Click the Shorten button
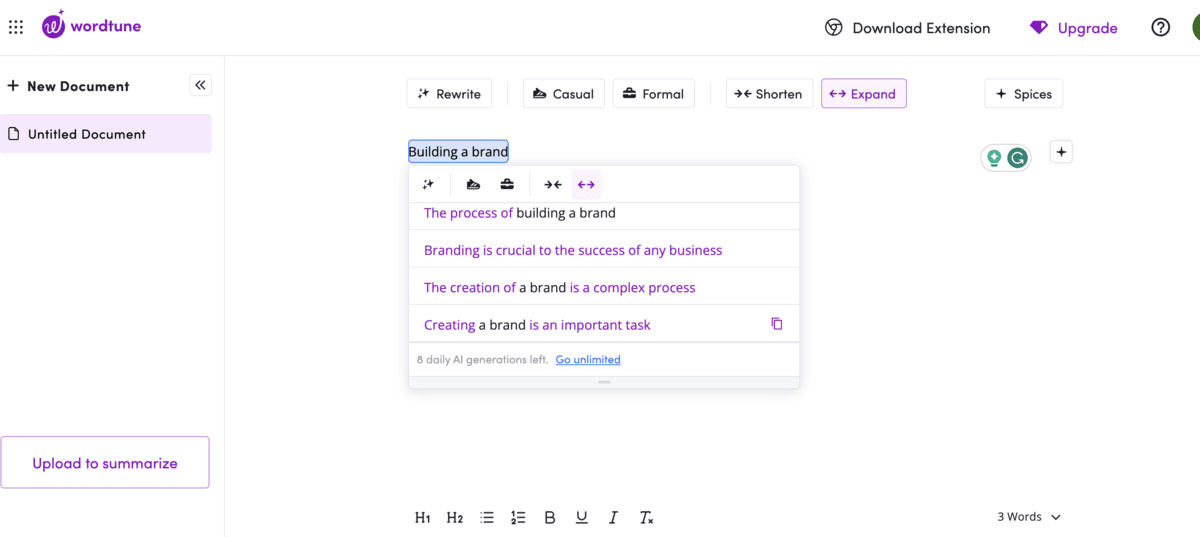Image resolution: width=1200 pixels, height=537 pixels. 768,94
